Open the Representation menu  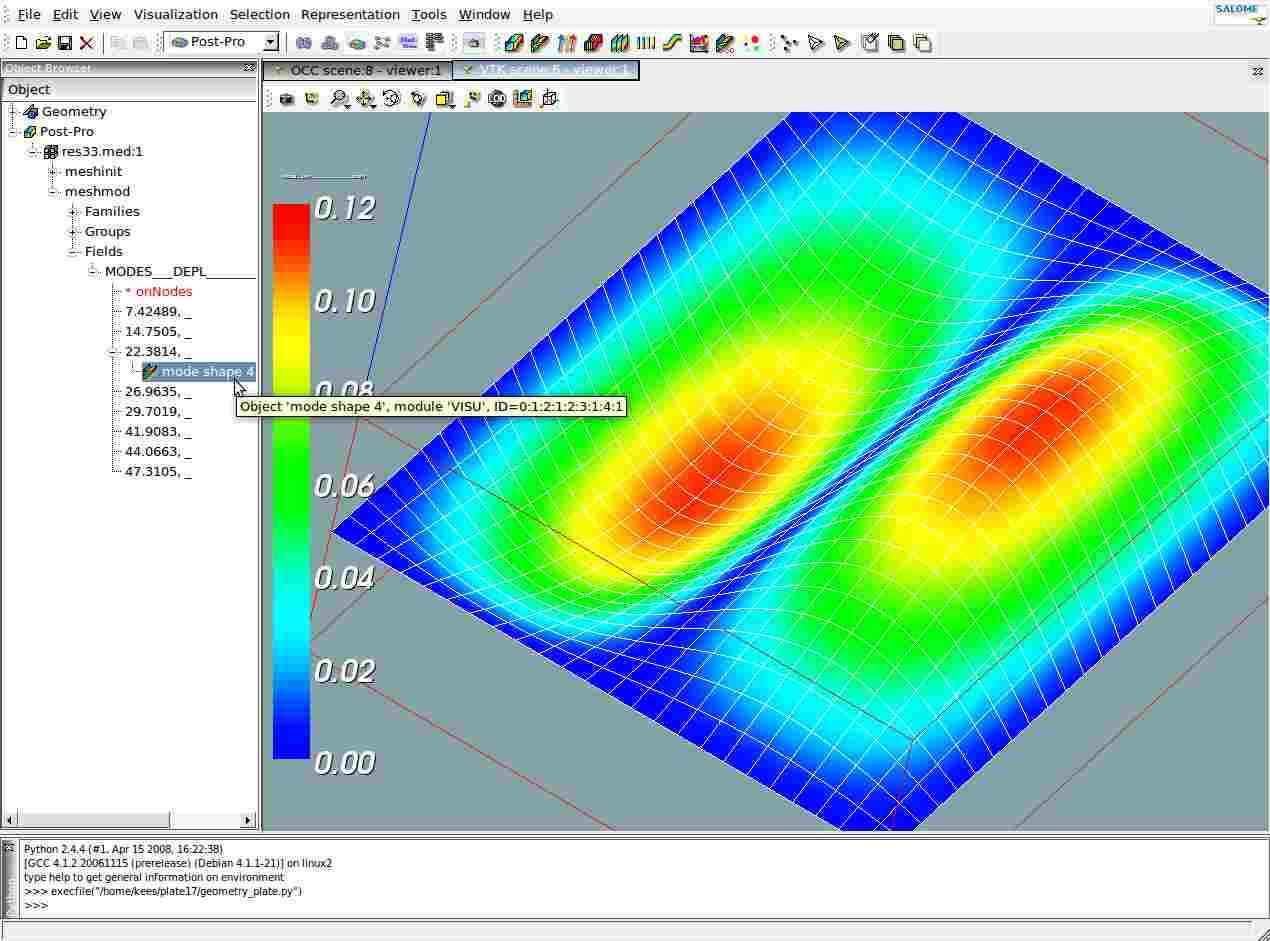(350, 14)
